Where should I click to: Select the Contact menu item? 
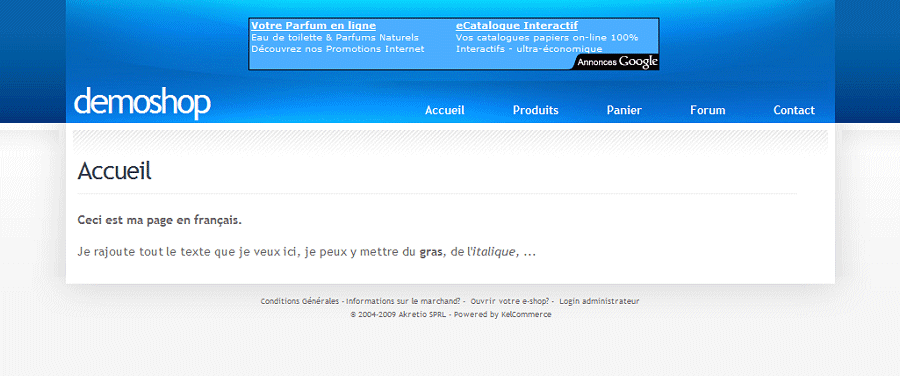[794, 110]
